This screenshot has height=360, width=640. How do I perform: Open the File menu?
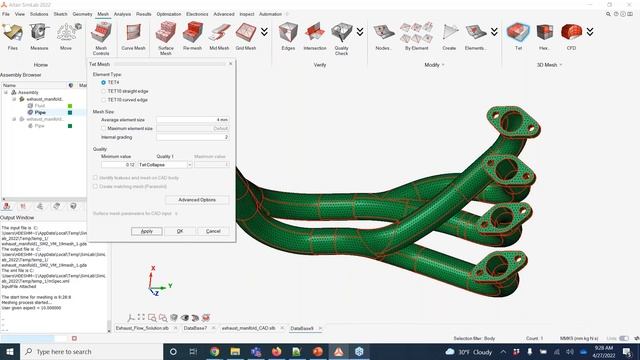[6, 14]
